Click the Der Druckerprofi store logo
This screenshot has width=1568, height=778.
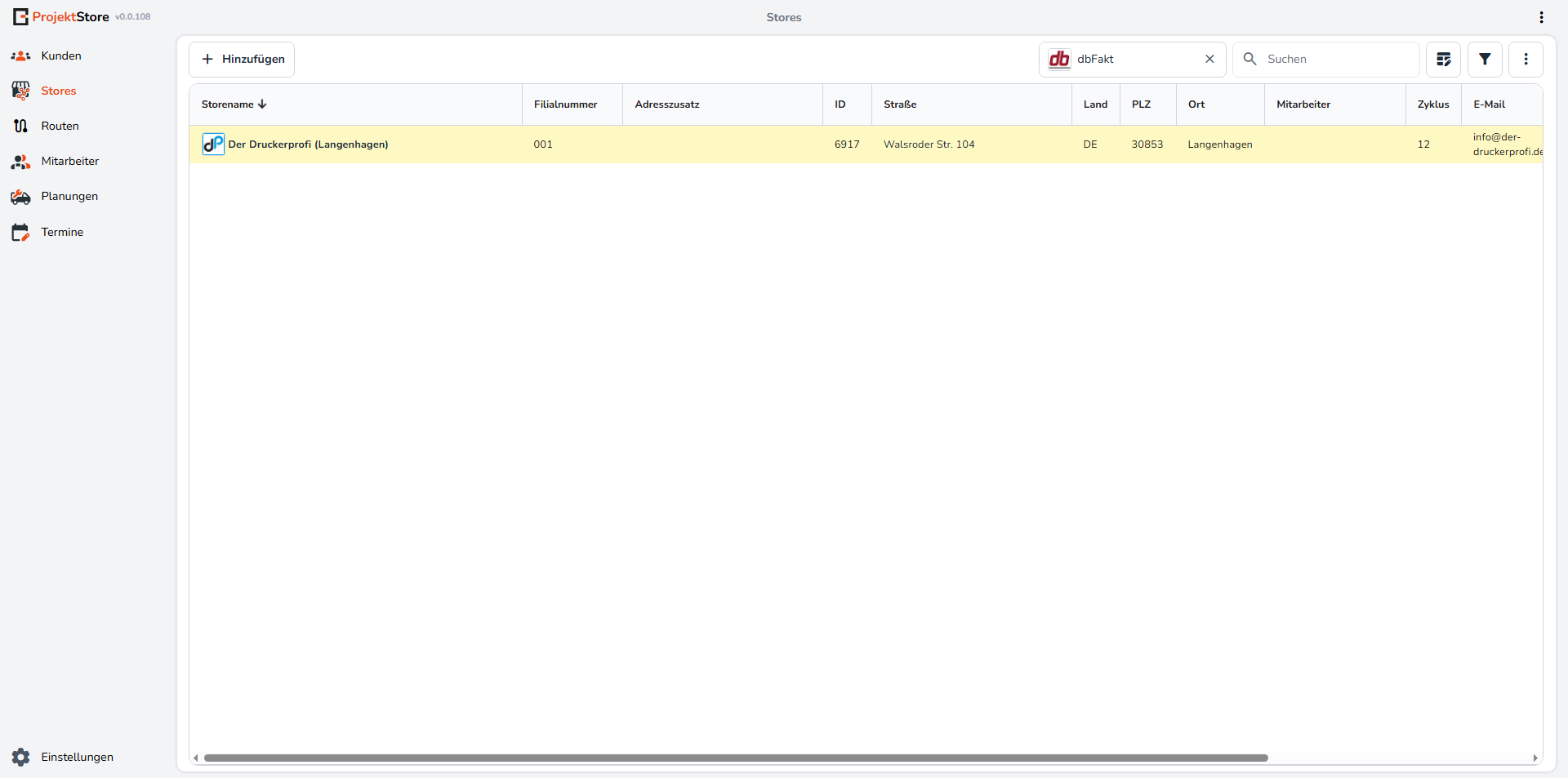(x=213, y=144)
